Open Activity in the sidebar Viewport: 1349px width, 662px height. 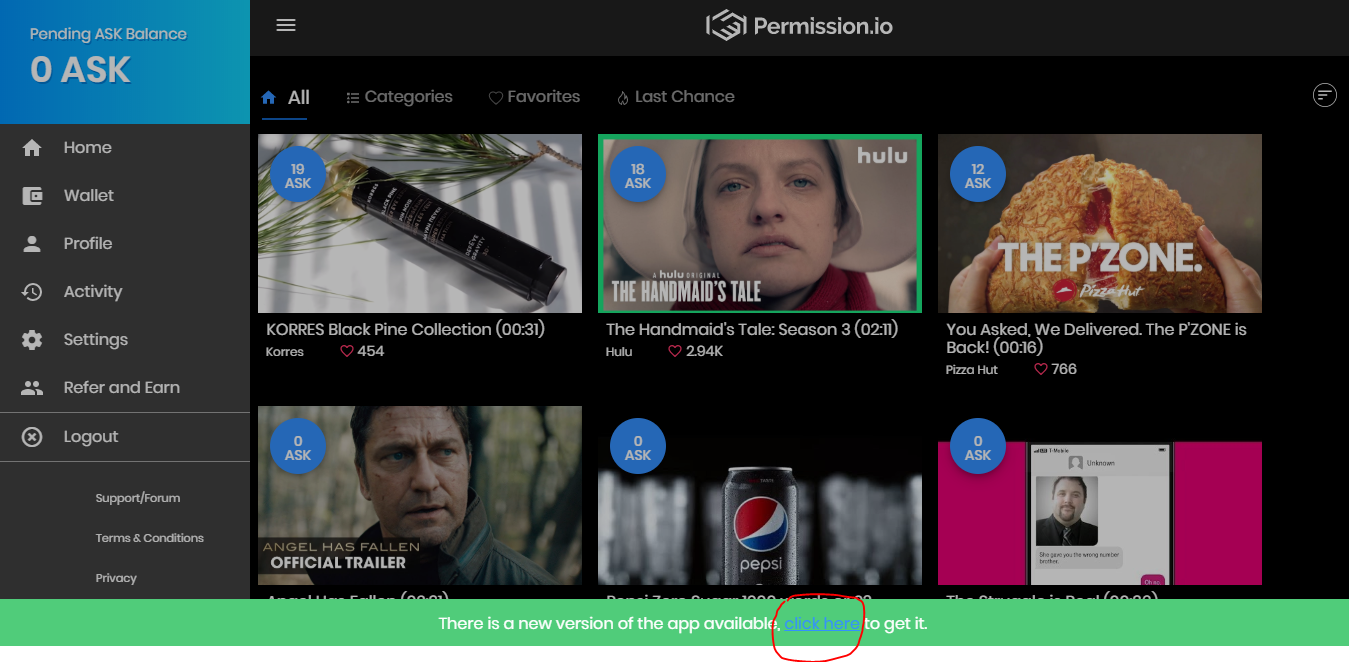pos(125,292)
